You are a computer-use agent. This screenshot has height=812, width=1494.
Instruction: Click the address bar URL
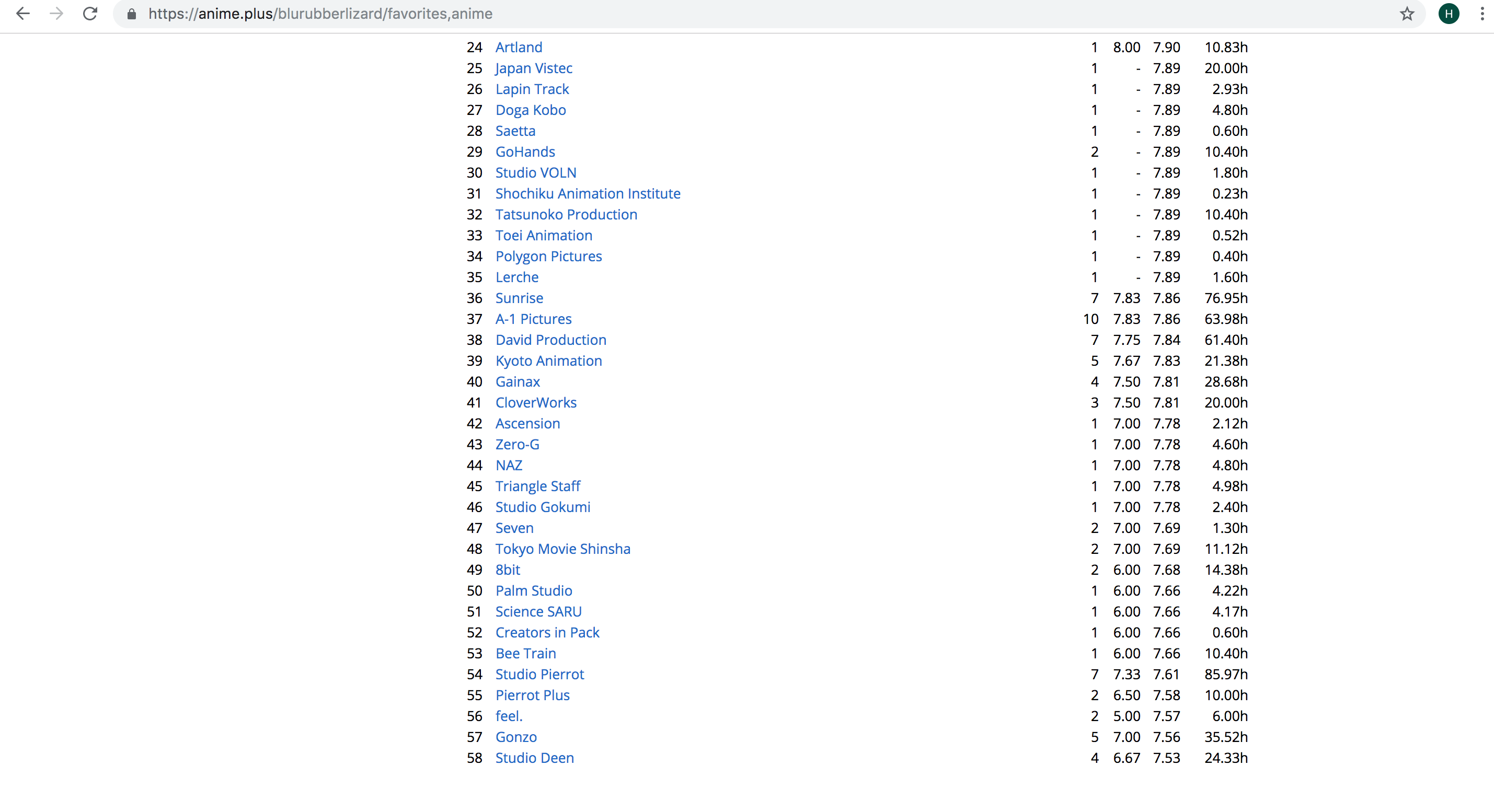pyautogui.click(x=320, y=14)
